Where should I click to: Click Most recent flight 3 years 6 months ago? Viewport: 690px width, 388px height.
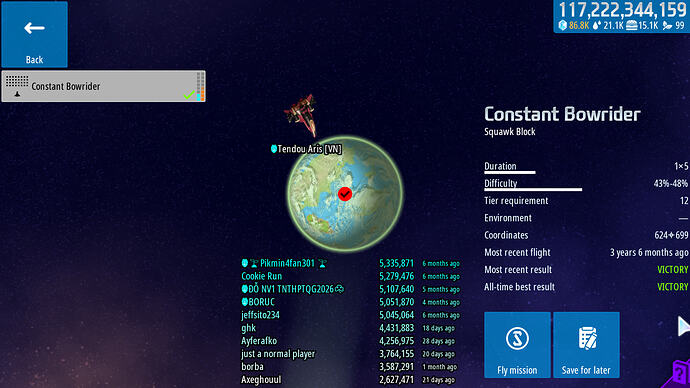[649, 253]
